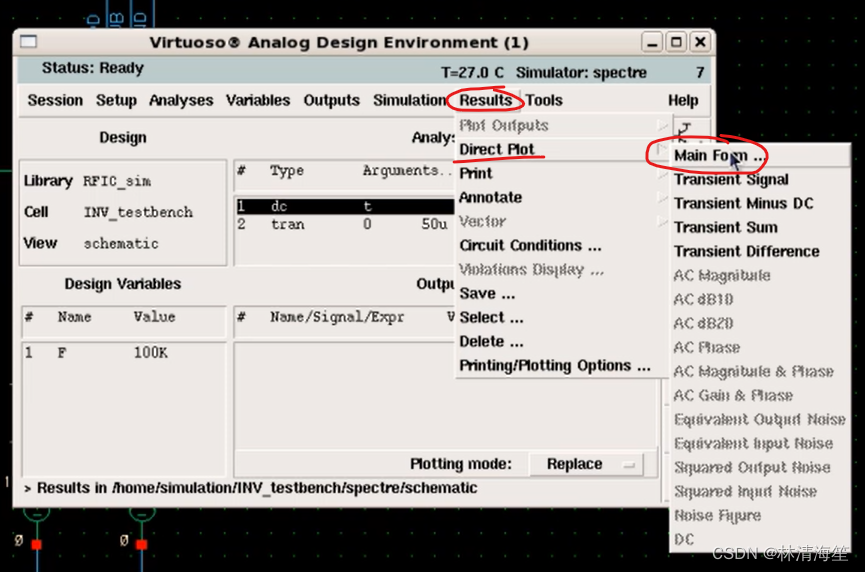Close the Analog Design Environment window

click(x=700, y=42)
